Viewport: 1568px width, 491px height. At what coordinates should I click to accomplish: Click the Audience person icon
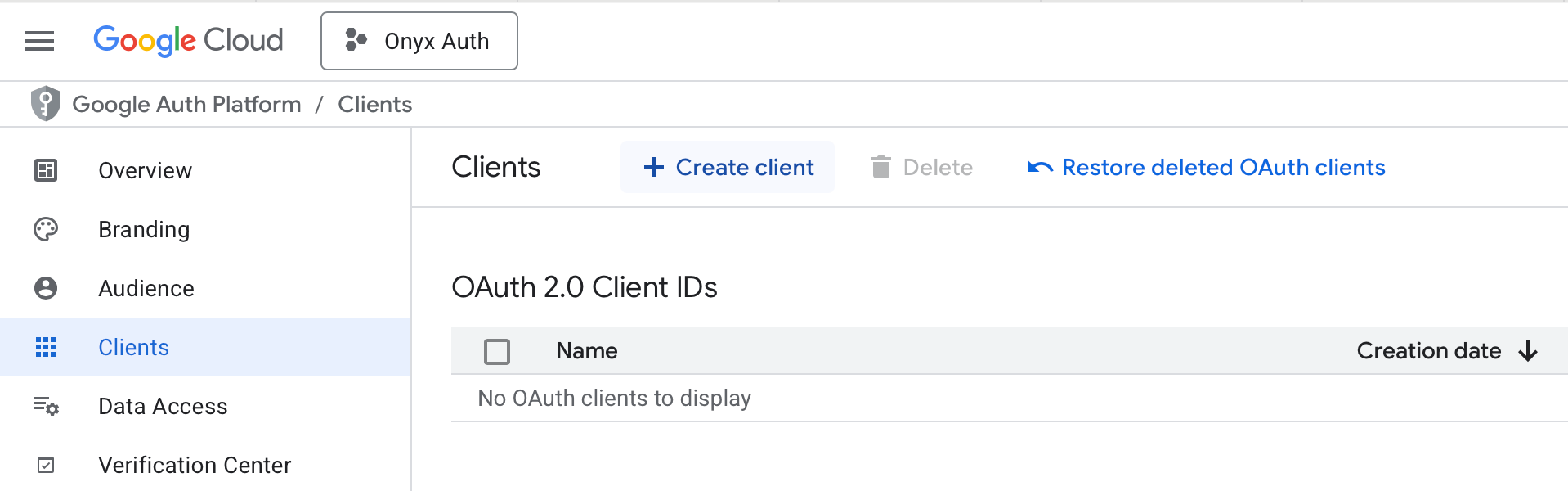[x=46, y=288]
